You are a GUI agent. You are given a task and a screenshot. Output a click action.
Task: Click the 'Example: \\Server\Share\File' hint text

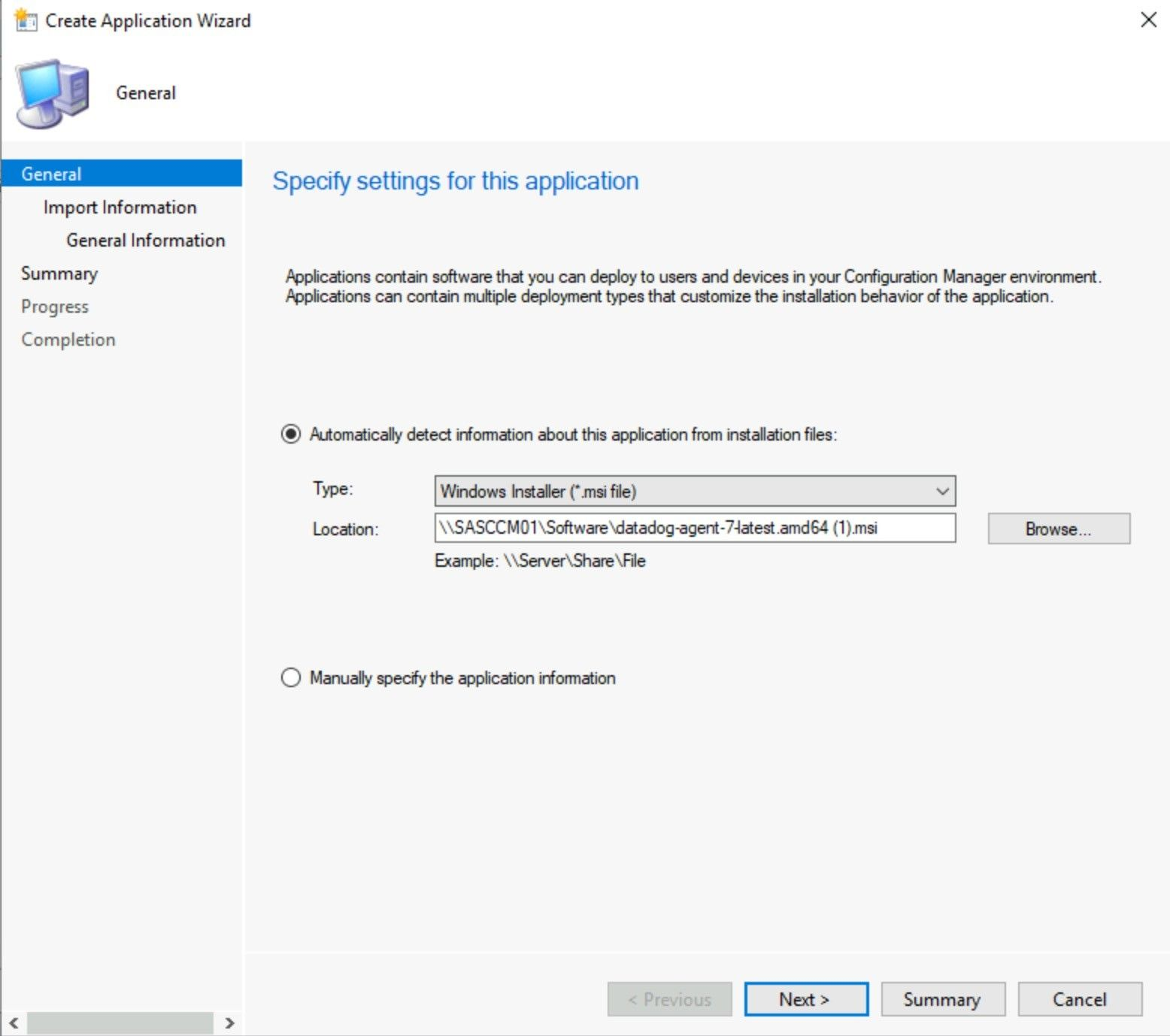(540, 561)
